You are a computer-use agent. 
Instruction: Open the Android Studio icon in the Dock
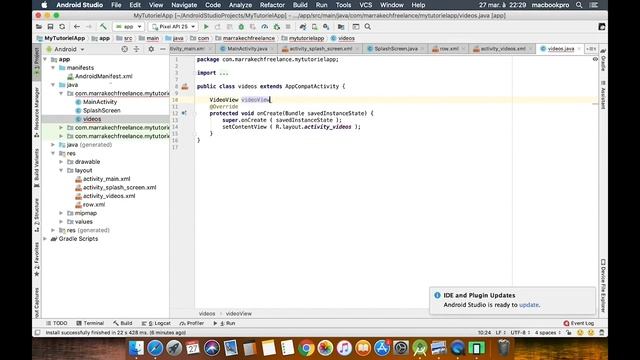420,348
